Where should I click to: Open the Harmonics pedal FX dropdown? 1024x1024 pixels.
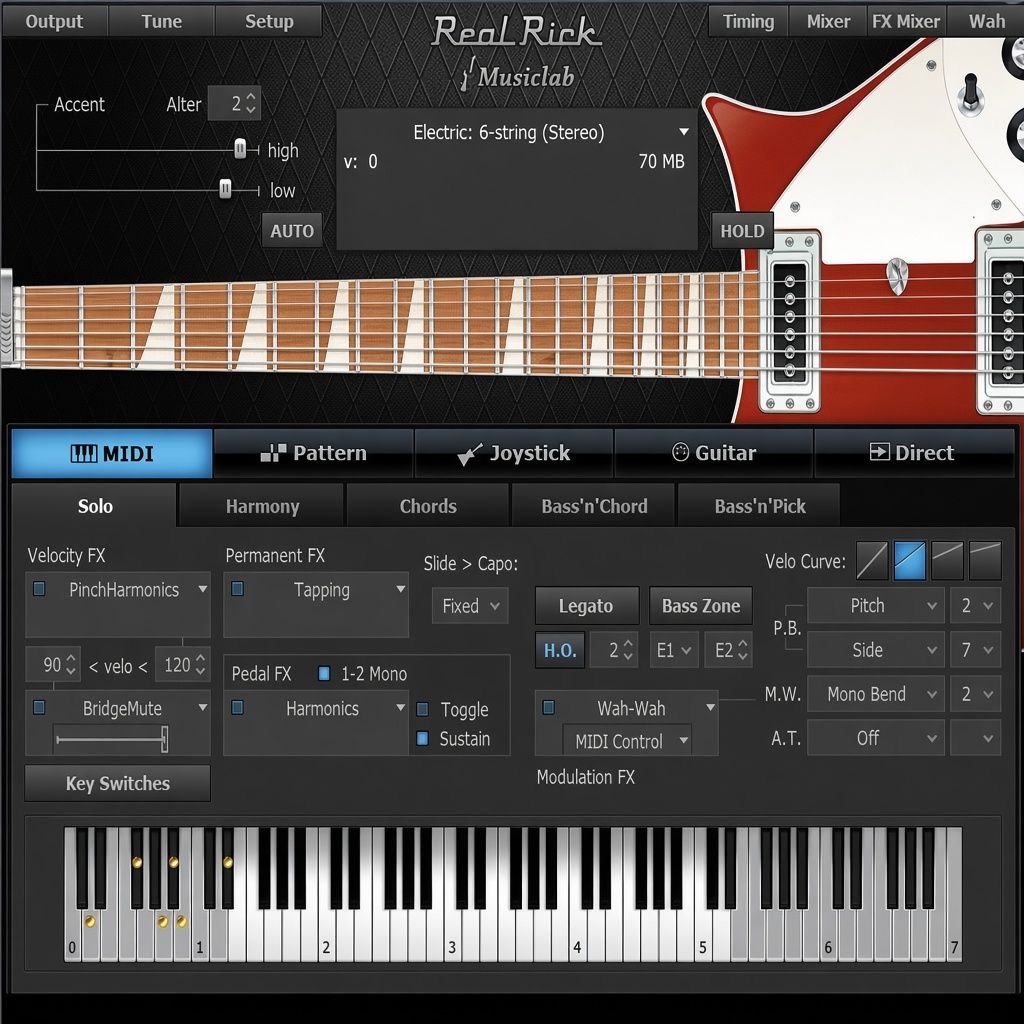point(401,707)
